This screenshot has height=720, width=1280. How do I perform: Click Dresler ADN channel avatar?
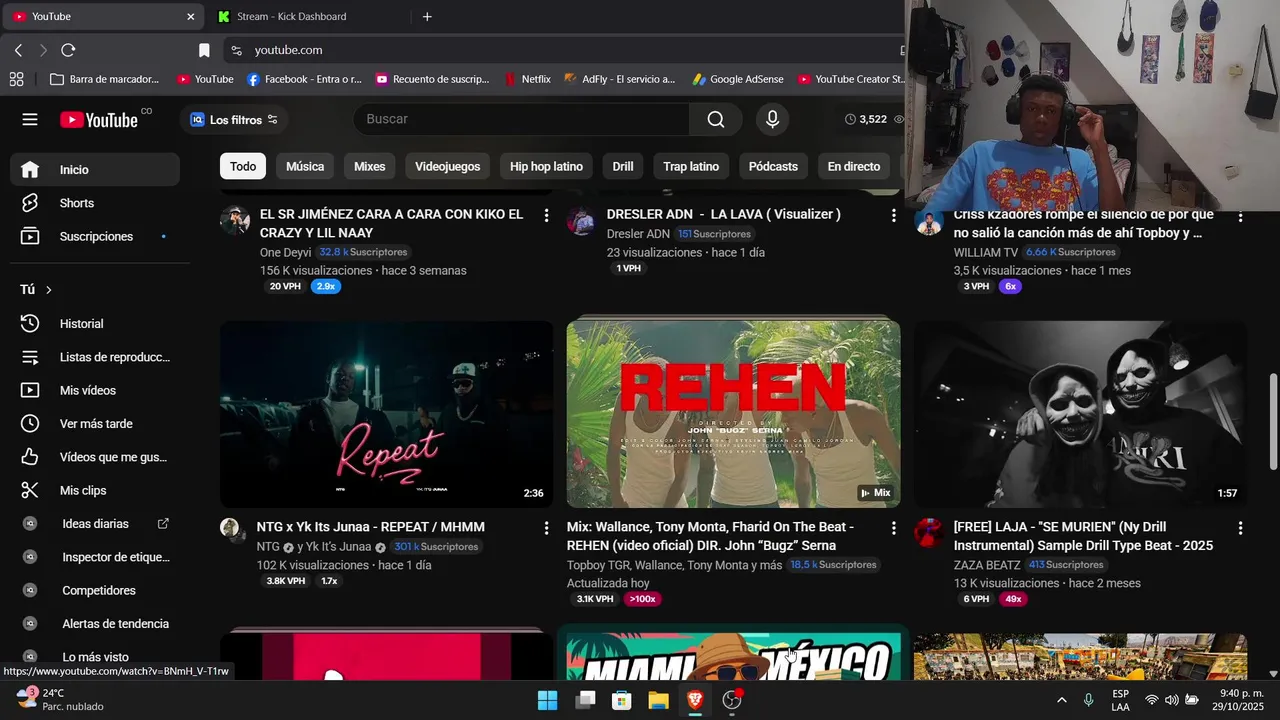coord(581,221)
